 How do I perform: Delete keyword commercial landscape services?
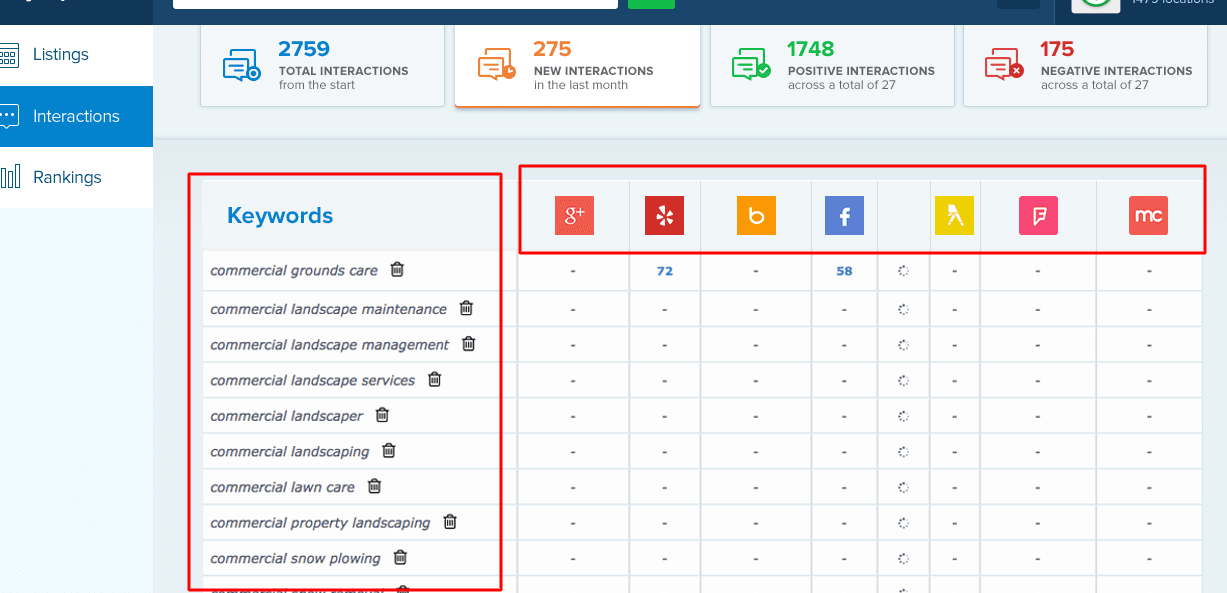pyautogui.click(x=434, y=379)
